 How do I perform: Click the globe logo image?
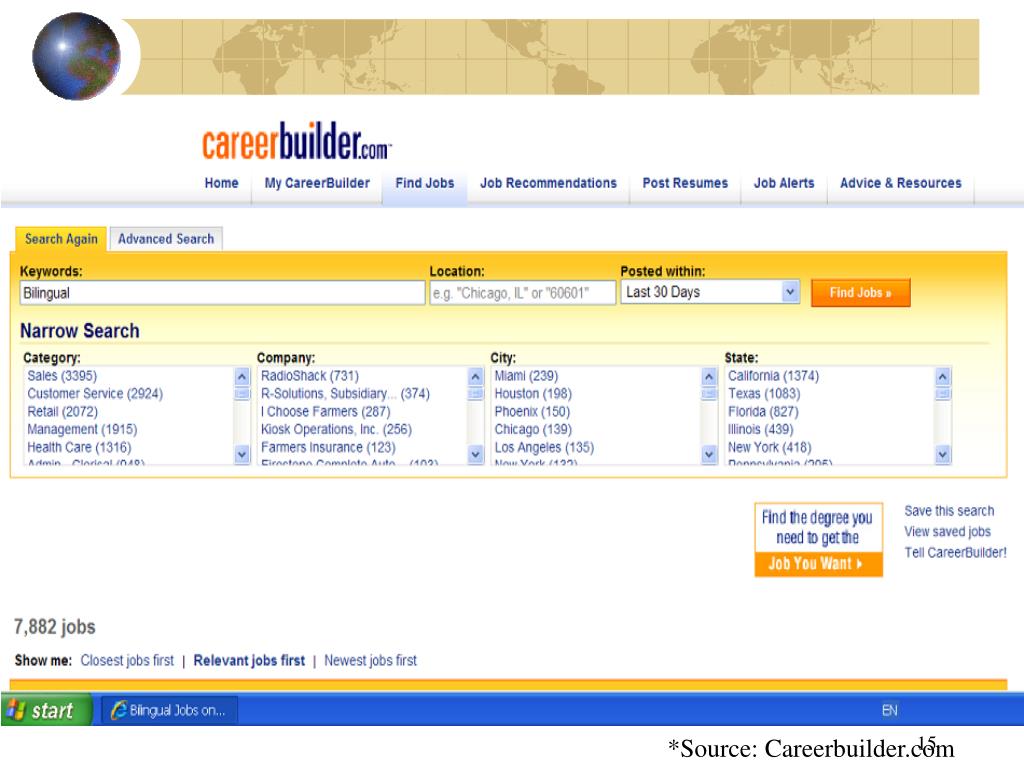point(76,56)
